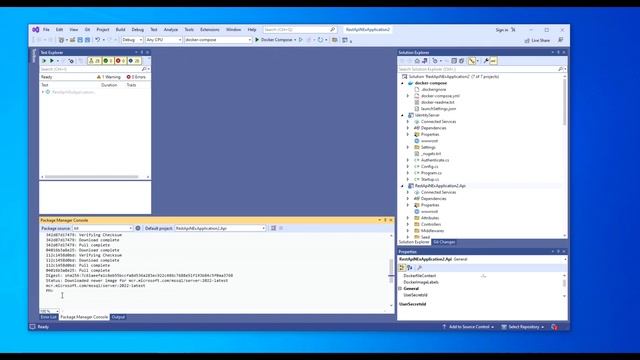The width and height of the screenshot is (640, 360).
Task: Switch to the Git Changes tab
Action: [444, 242]
